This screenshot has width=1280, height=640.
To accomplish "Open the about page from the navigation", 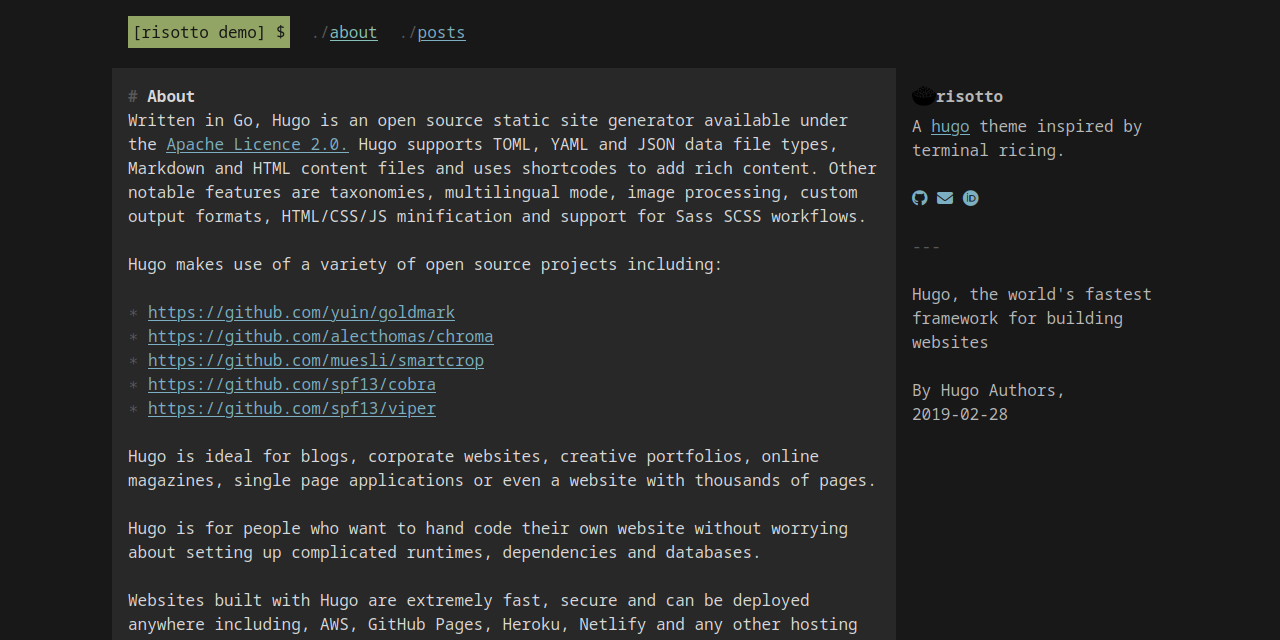I will (x=354, y=32).
